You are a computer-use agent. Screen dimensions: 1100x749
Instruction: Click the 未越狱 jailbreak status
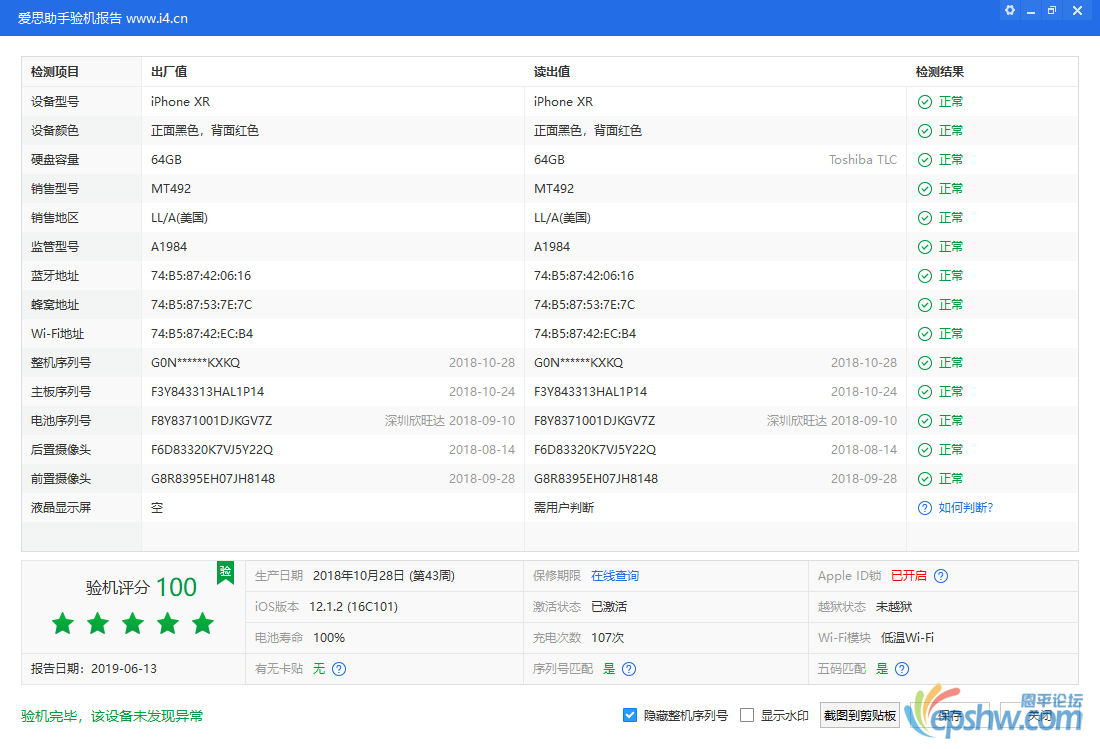[x=894, y=607]
